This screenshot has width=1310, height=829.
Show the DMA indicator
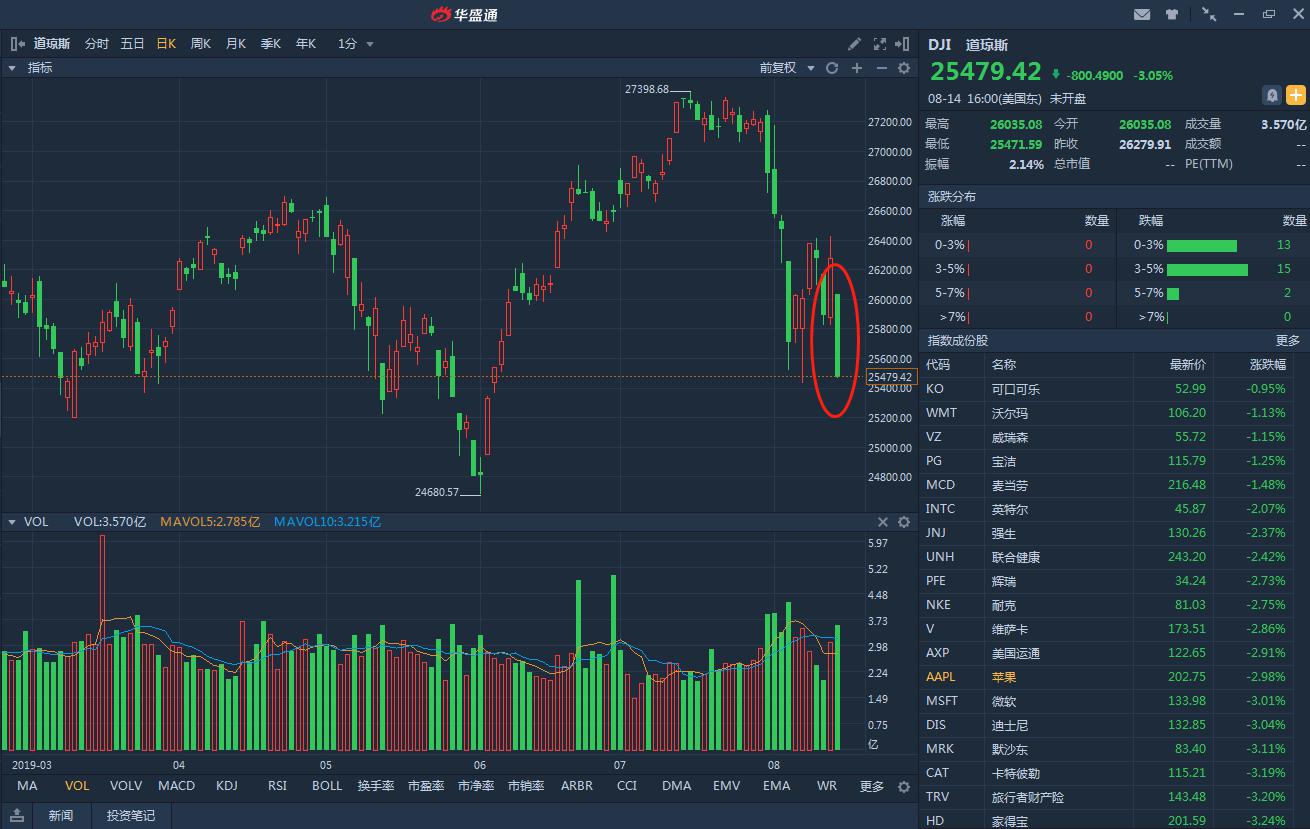point(677,786)
